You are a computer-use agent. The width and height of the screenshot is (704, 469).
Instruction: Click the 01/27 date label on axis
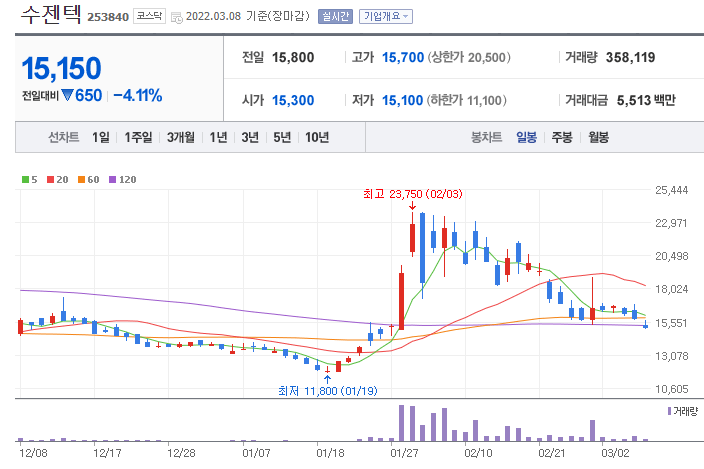pos(404,453)
